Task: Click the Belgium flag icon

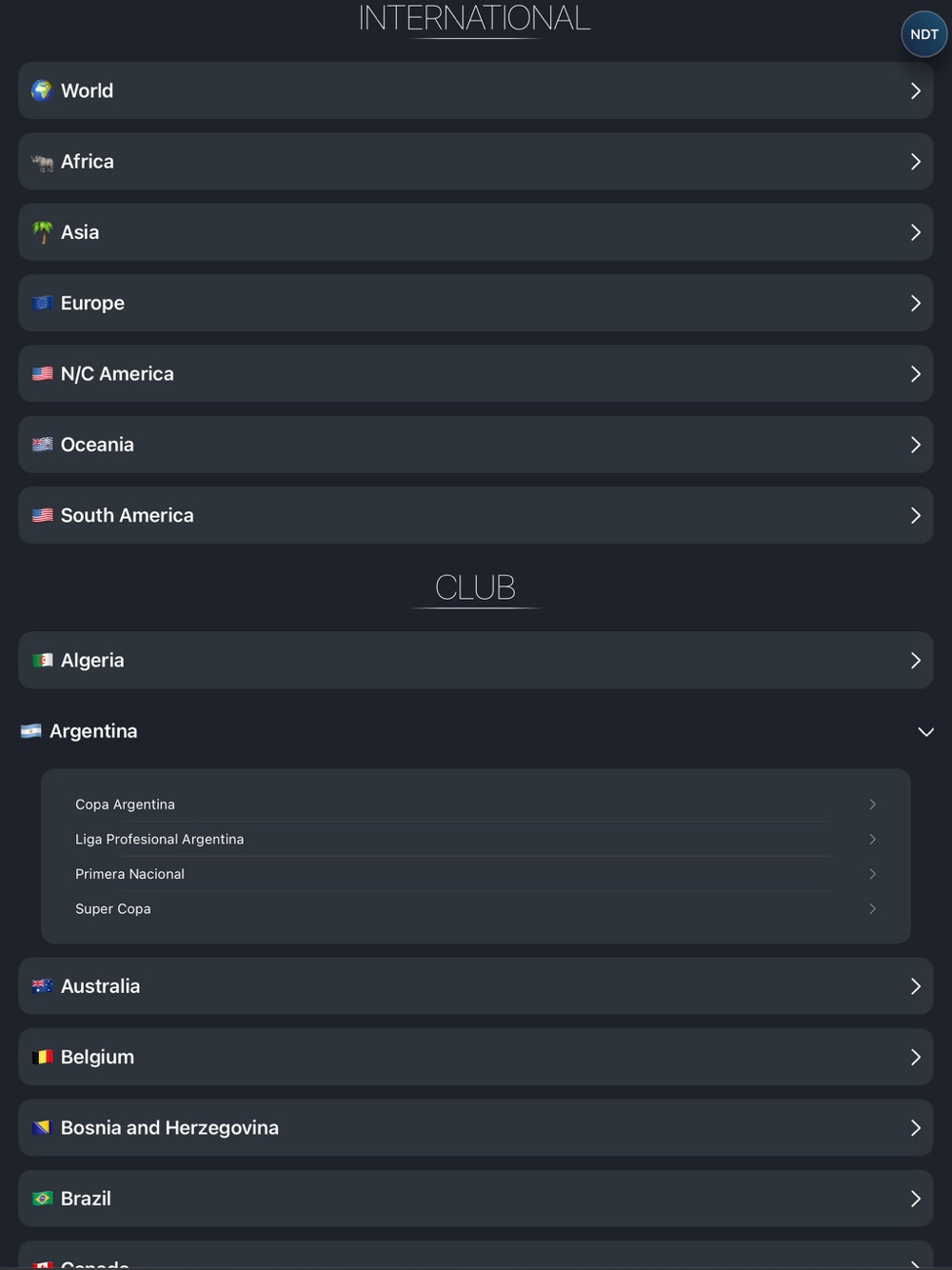Action: click(x=42, y=1057)
